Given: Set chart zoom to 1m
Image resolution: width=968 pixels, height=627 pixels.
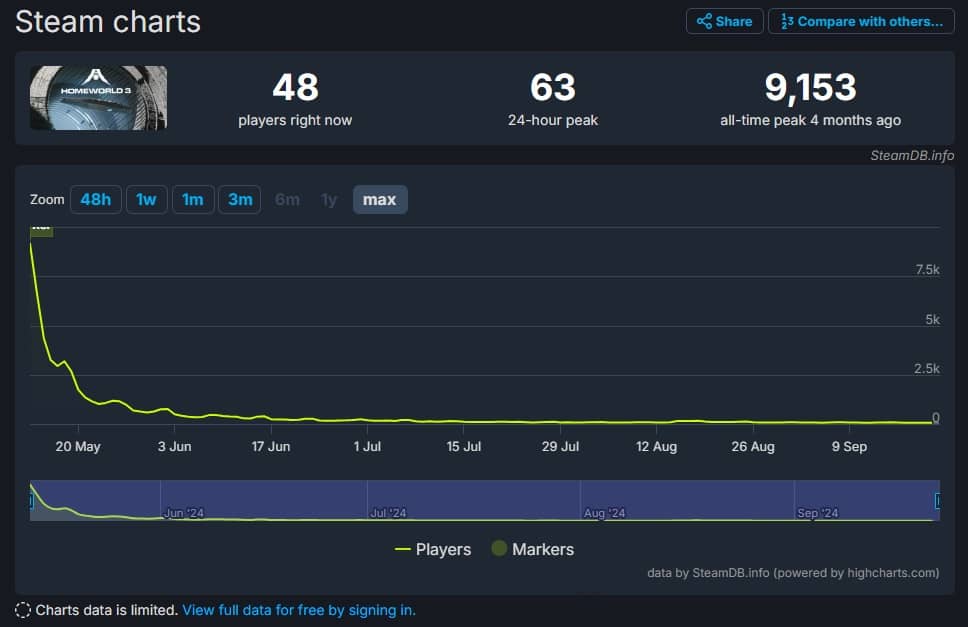Looking at the screenshot, I should [193, 199].
